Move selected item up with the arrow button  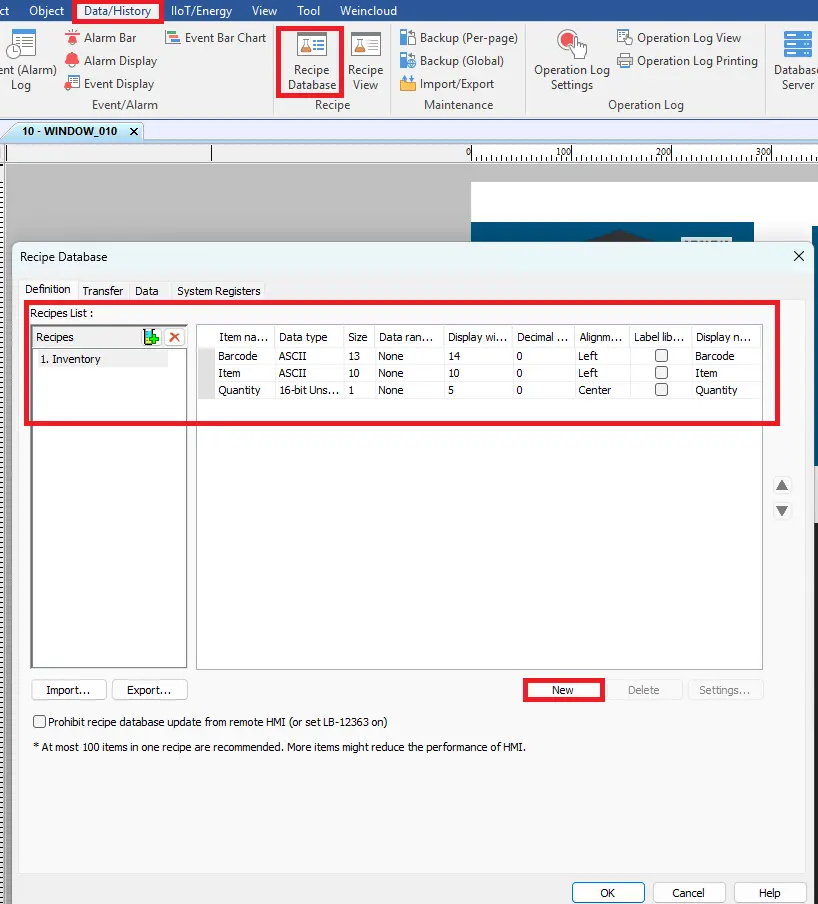click(782, 485)
